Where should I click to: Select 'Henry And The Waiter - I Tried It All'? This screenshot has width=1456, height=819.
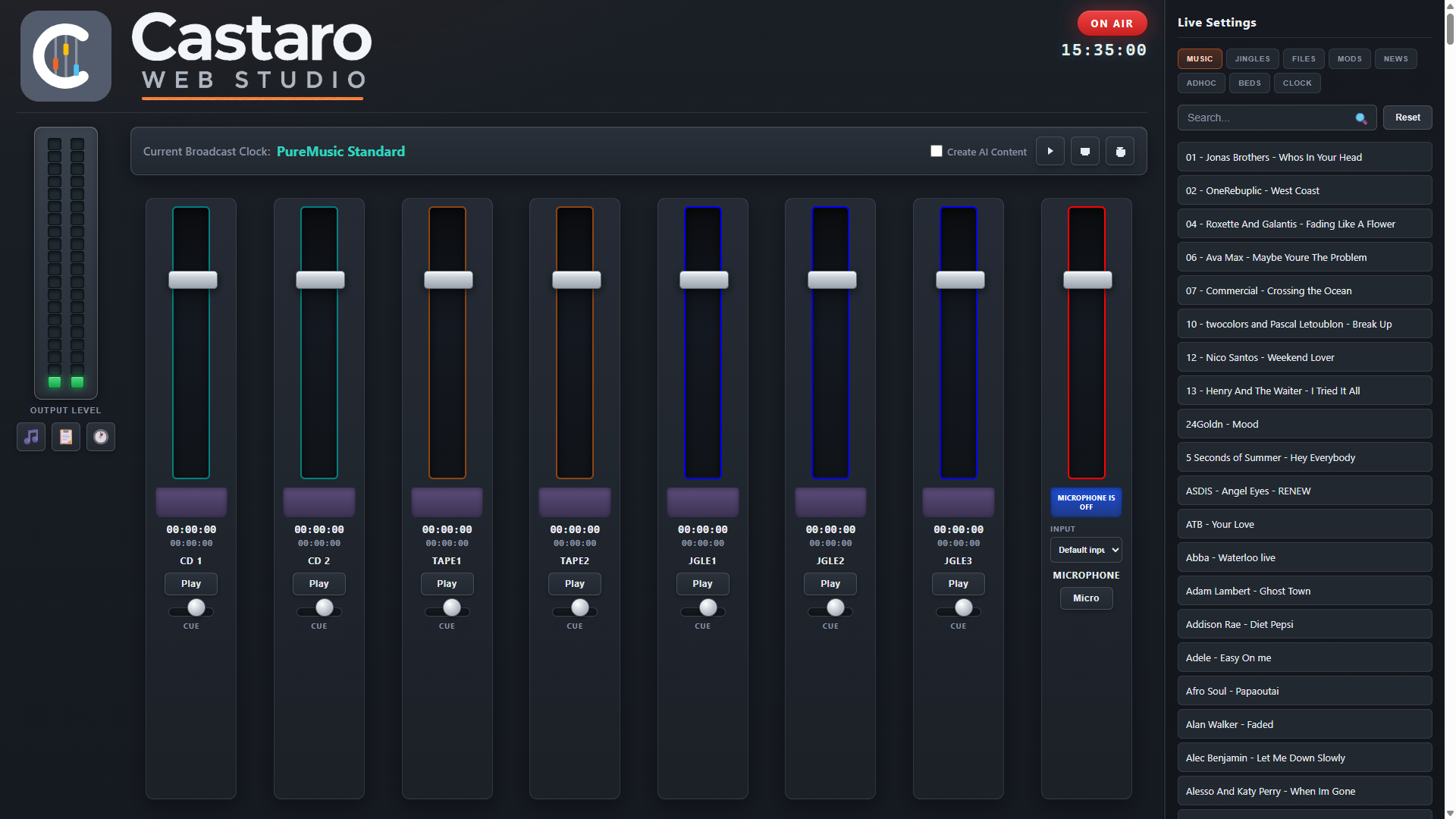(1304, 391)
